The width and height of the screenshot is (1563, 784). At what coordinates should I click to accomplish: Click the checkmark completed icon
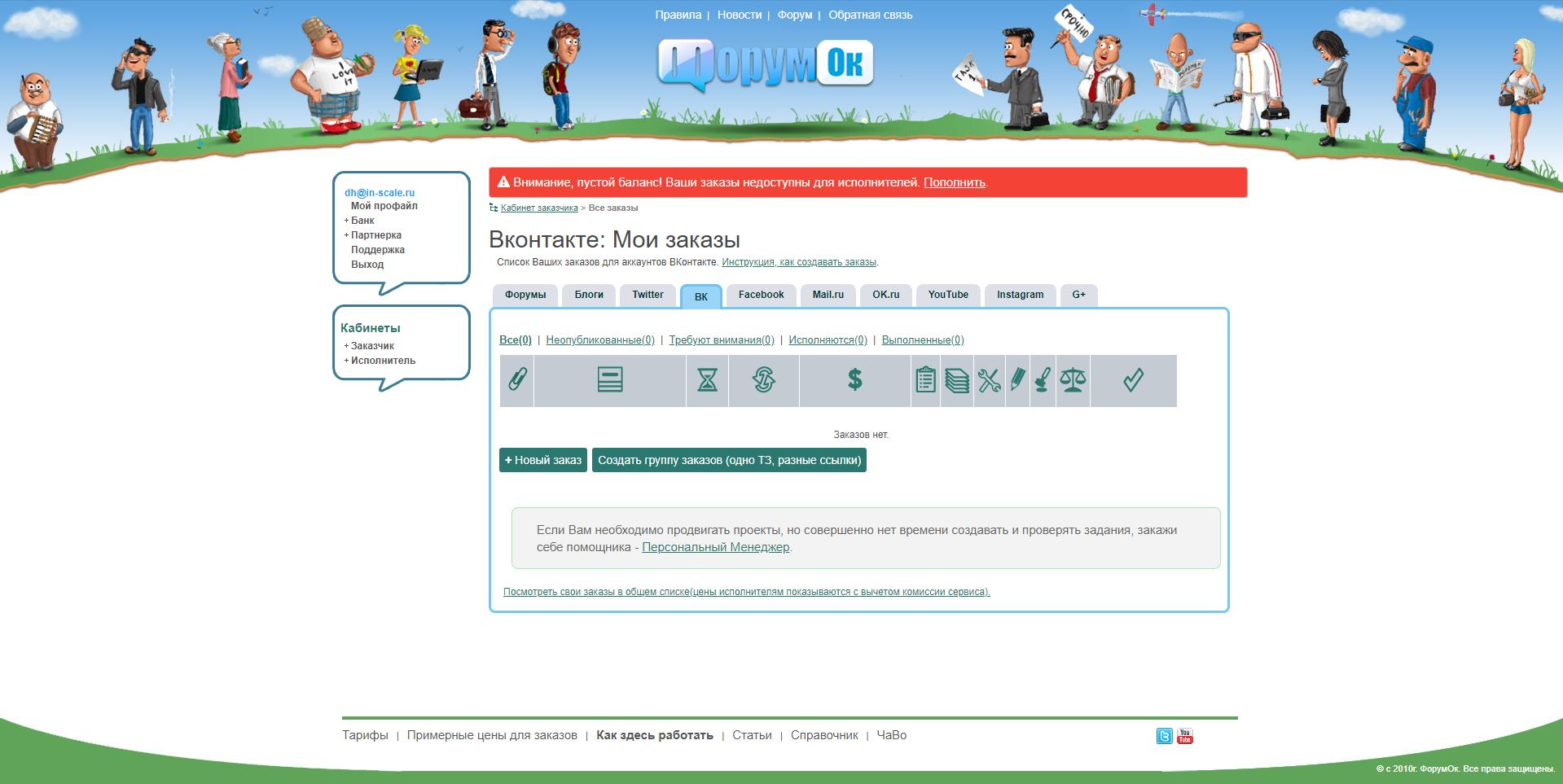1133,379
